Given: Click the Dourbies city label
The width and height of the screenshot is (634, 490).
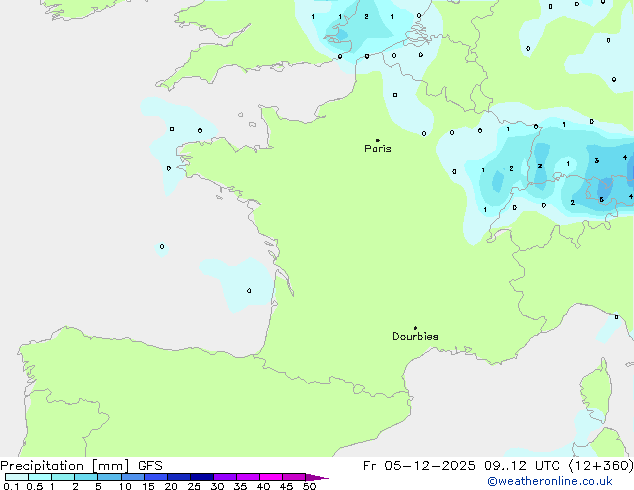Looking at the screenshot, I should (x=415, y=336).
